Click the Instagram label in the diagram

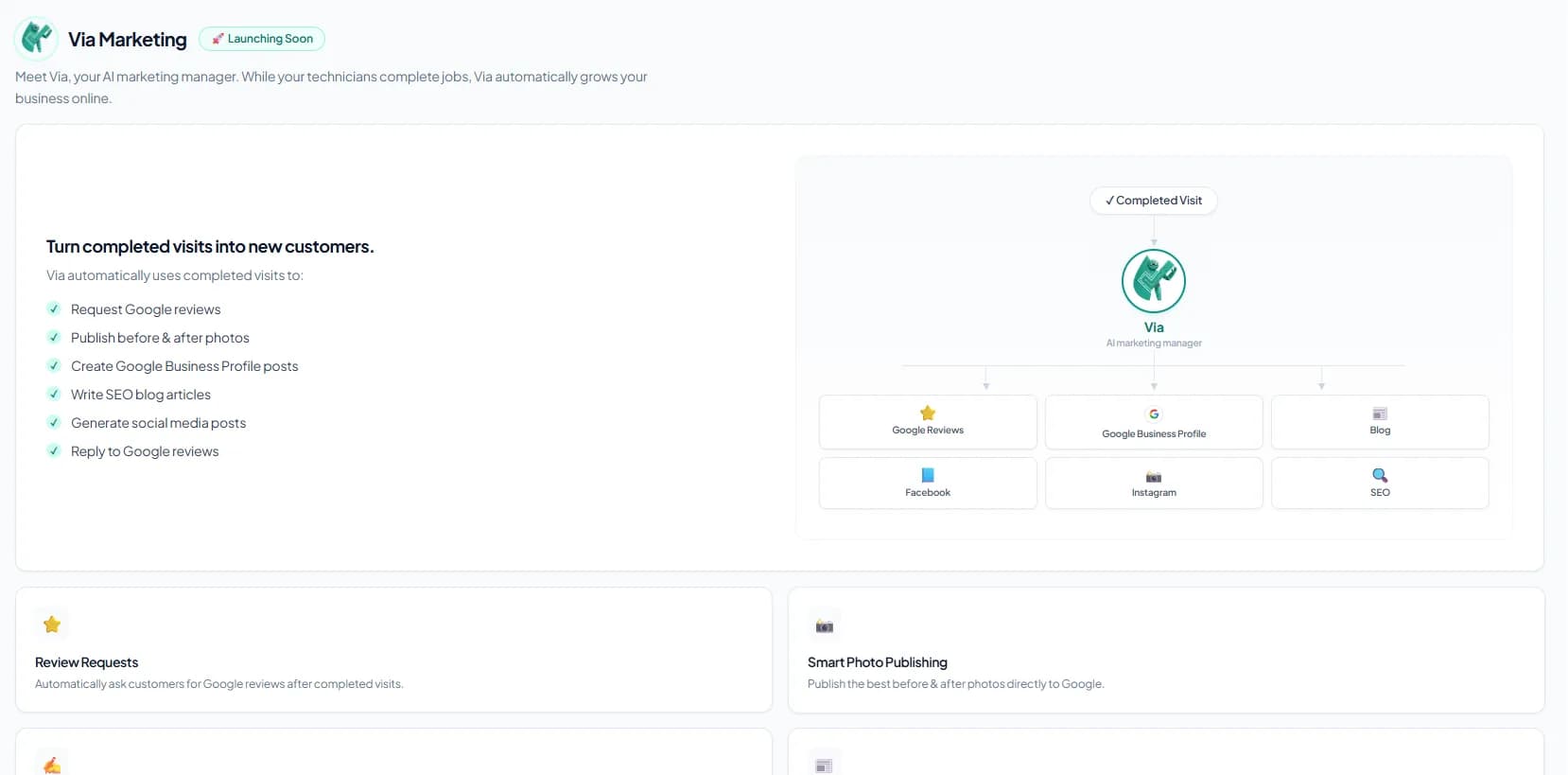tap(1154, 492)
